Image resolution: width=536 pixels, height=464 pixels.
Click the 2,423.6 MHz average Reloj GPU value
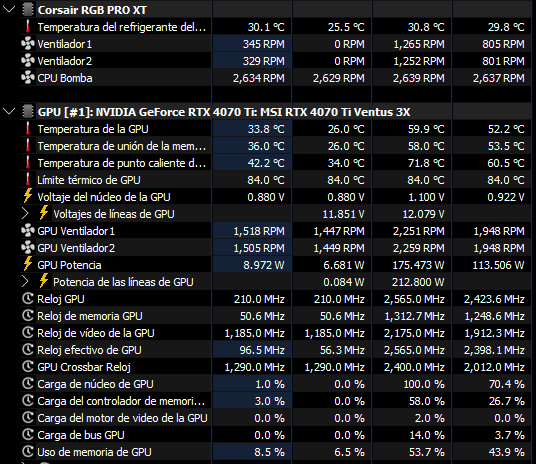494,299
